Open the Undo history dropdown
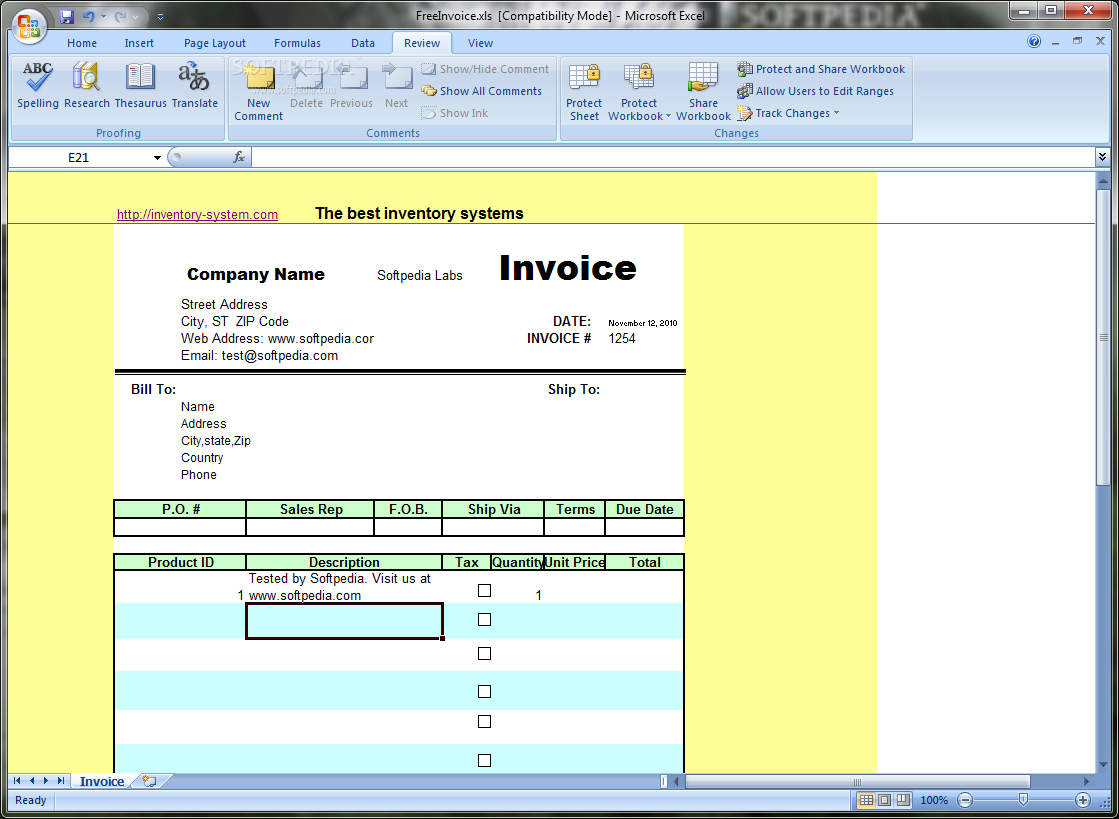1119x819 pixels. pos(103,16)
